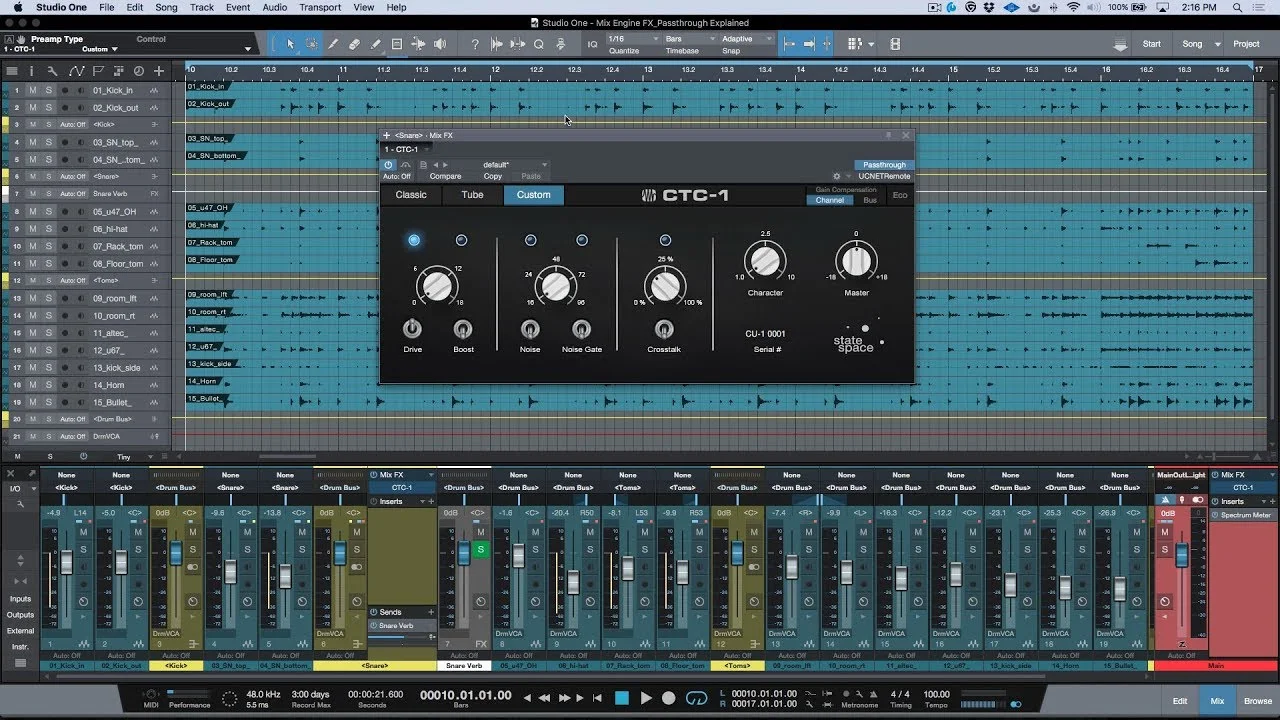Image resolution: width=1280 pixels, height=720 pixels.
Task: Open the Song page dropdown arrow
Action: click(1217, 44)
